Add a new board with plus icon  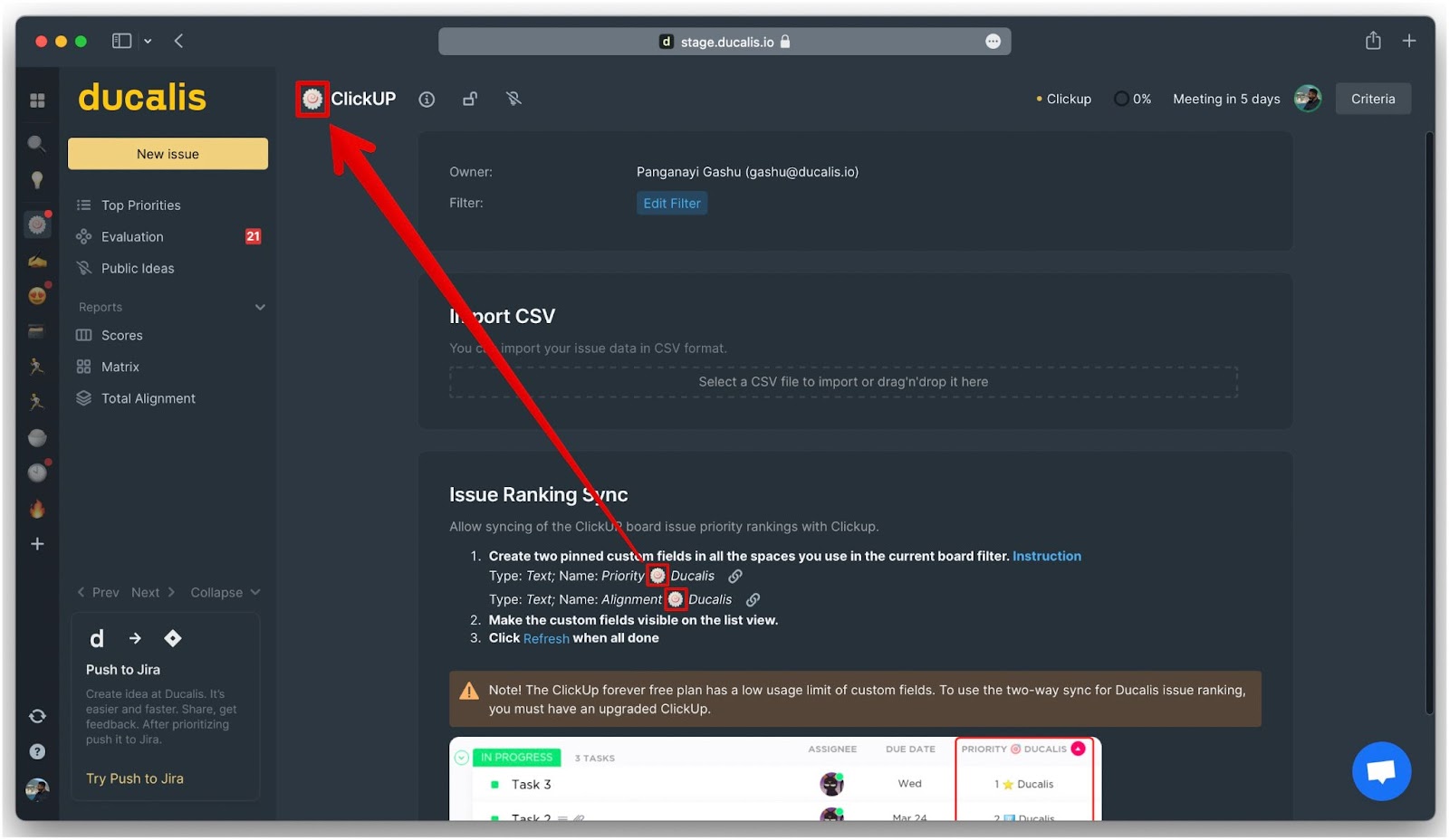pos(37,544)
